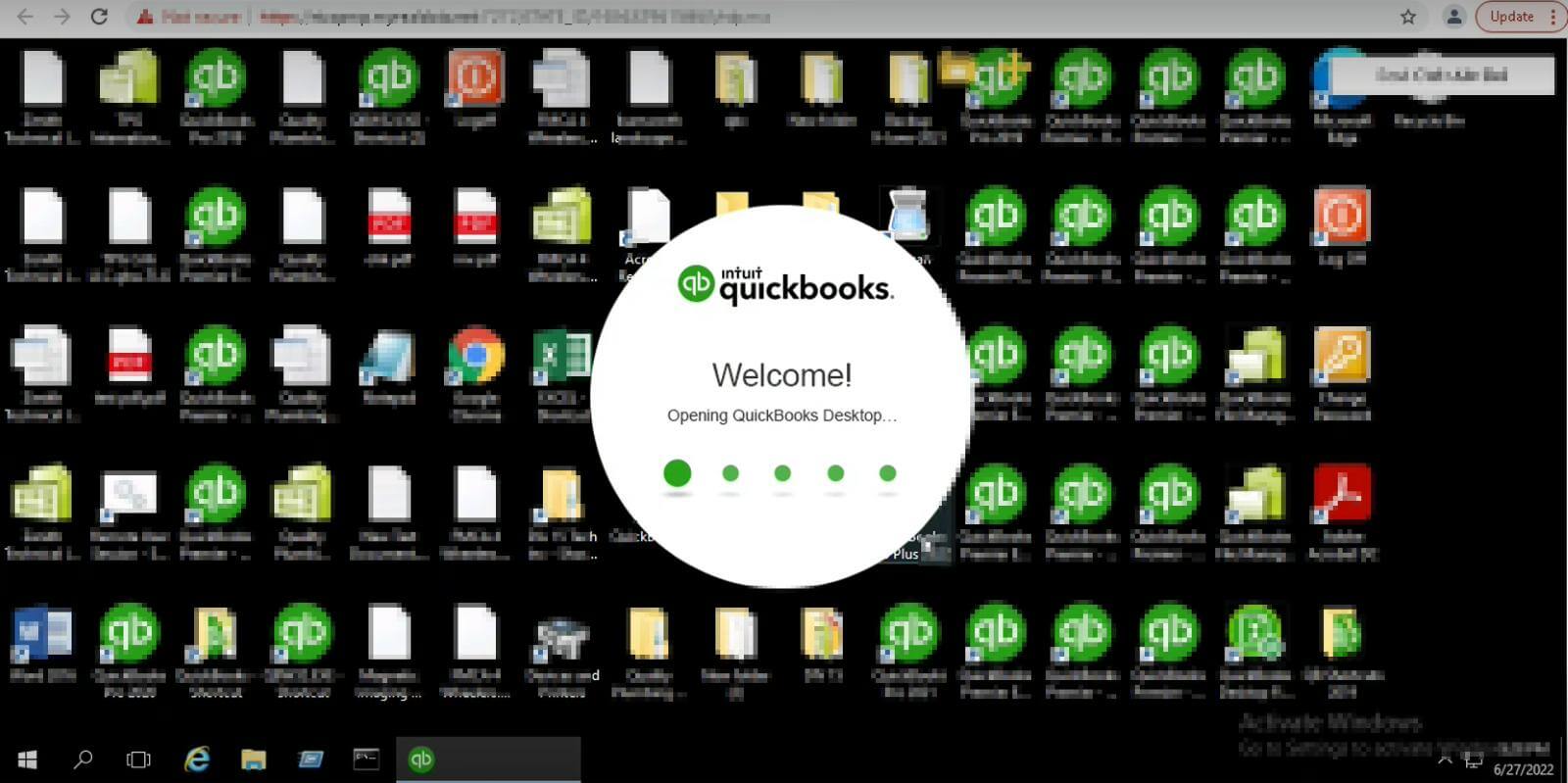
Task: View the Not secure site warning
Action: pyautogui.click(x=189, y=17)
